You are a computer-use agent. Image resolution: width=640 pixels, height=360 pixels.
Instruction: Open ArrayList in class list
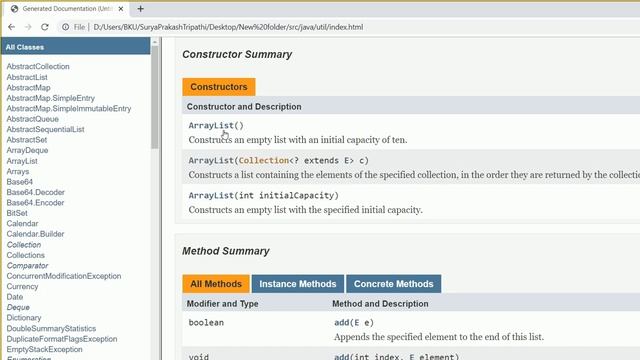[x=22, y=161]
